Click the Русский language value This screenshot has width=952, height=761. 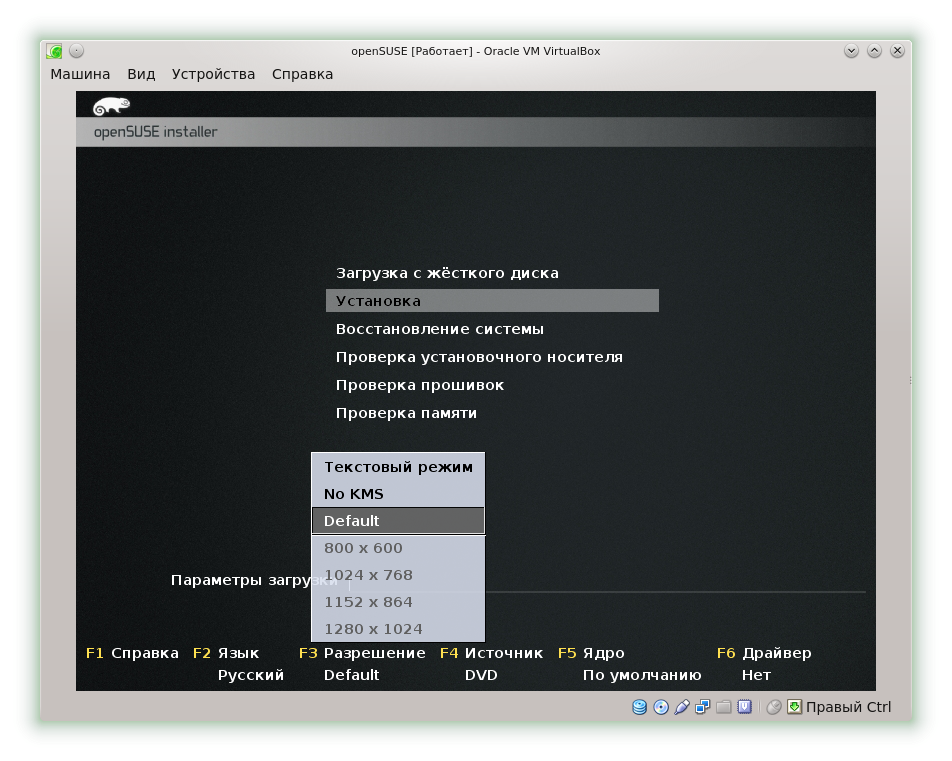[x=251, y=675]
